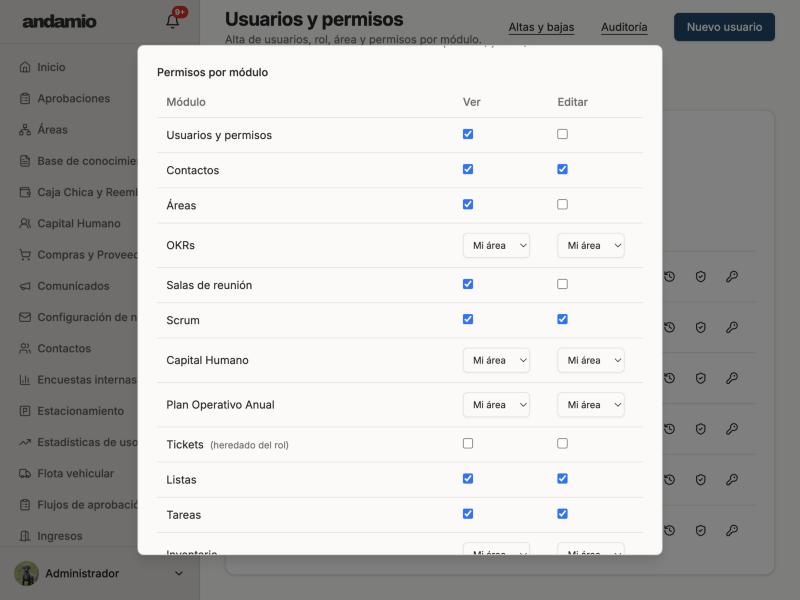Open OKRs Editar scope dropdown

click(591, 245)
